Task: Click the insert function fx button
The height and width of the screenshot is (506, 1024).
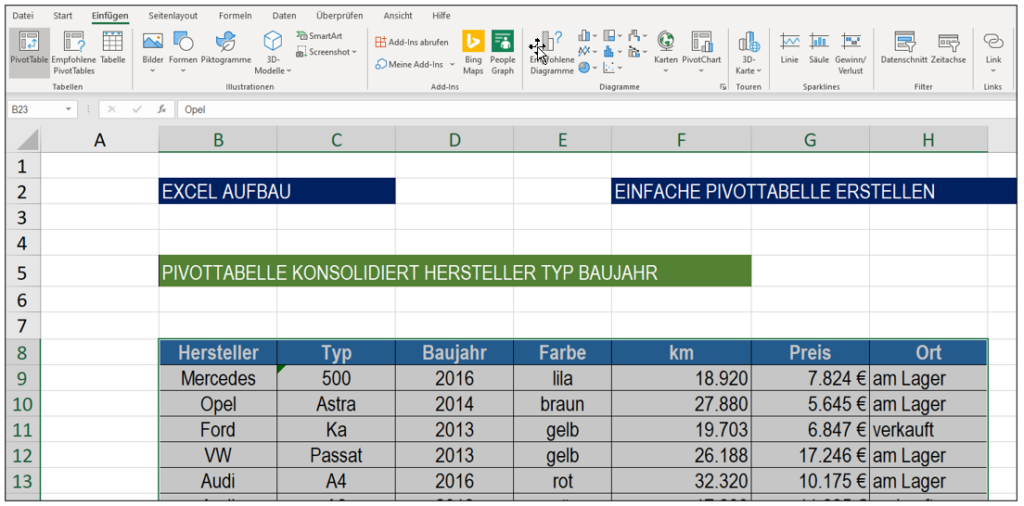Action: (x=161, y=110)
